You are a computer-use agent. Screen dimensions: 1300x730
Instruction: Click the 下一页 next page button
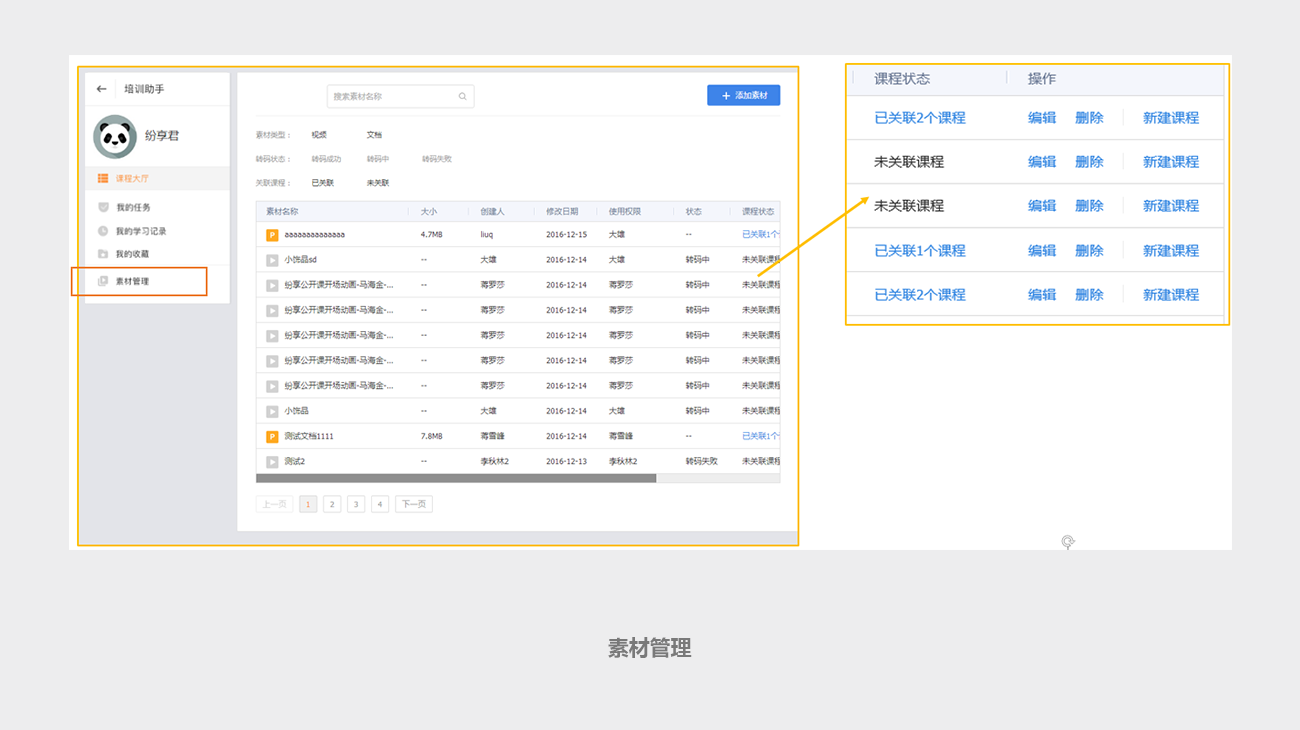click(x=413, y=505)
